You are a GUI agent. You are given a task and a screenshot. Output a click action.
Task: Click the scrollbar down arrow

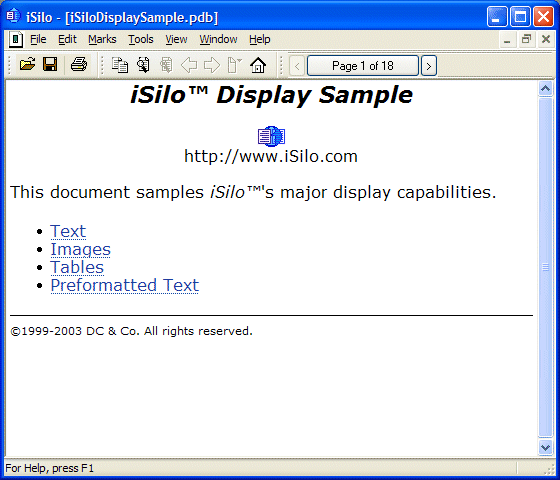point(545,447)
